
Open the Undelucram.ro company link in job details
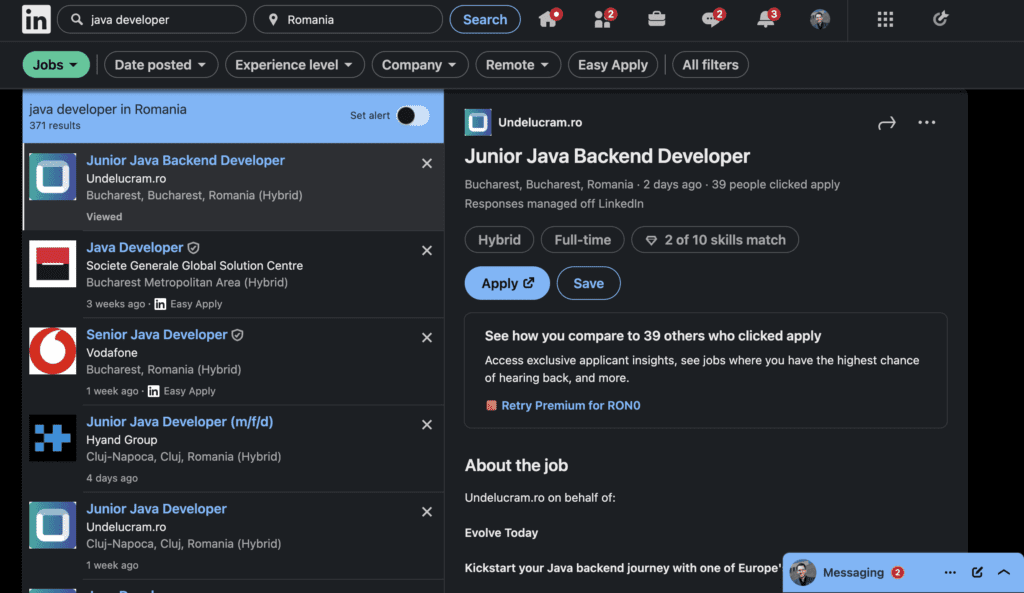(x=539, y=122)
